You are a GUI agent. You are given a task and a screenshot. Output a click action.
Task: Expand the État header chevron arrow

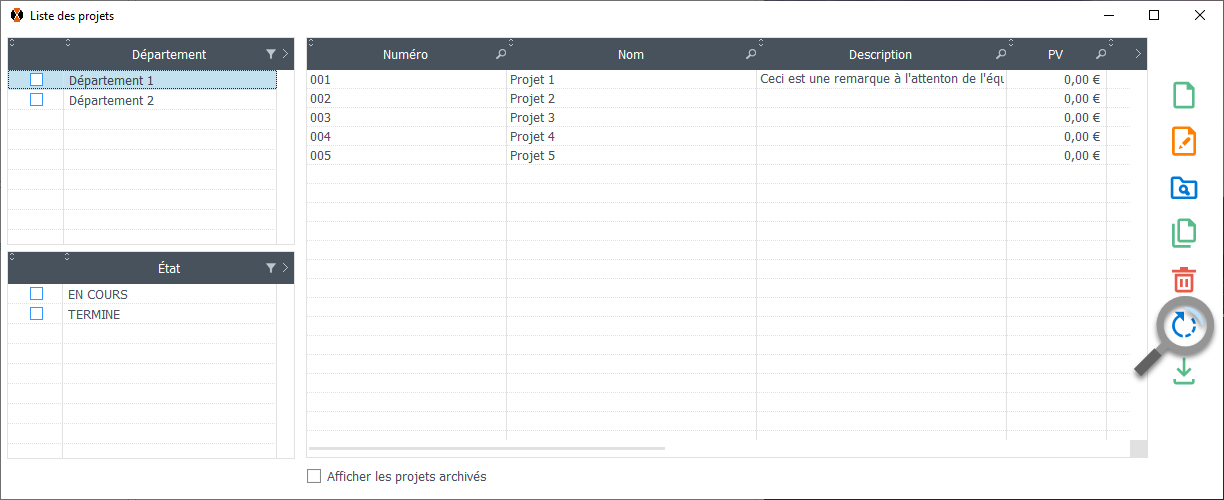[x=286, y=268]
